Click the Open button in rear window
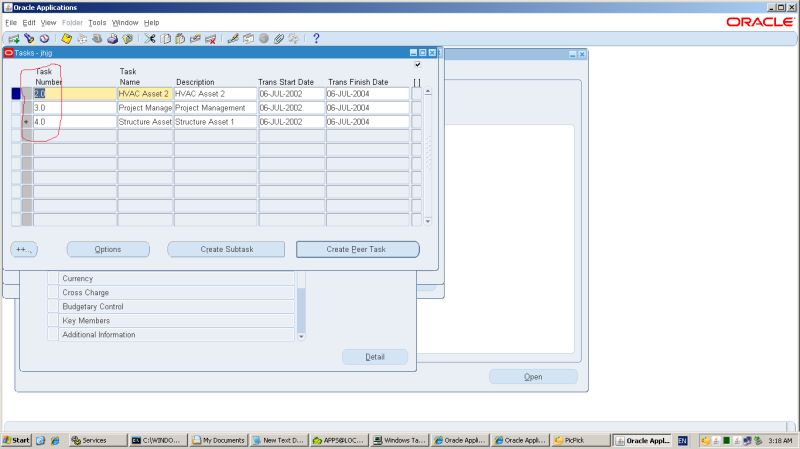Viewport: 800px width, 449px height. pyautogui.click(x=533, y=377)
